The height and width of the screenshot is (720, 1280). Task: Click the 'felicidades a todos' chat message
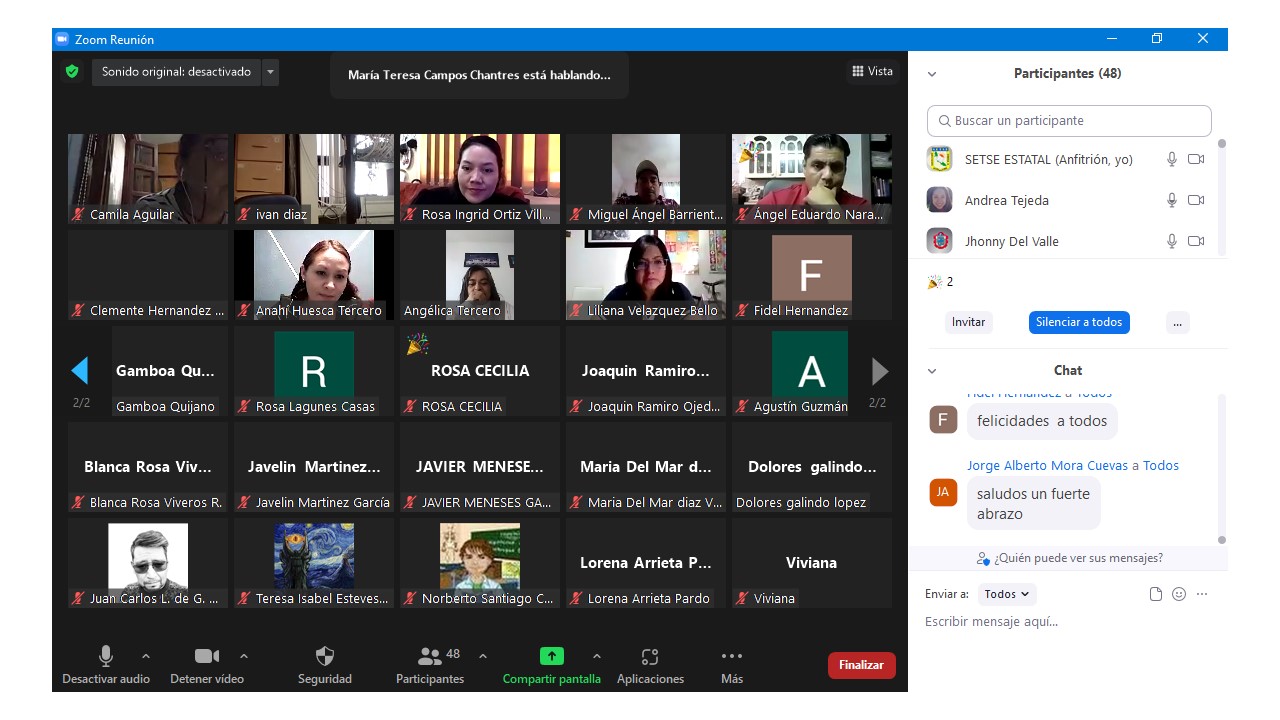(1042, 421)
